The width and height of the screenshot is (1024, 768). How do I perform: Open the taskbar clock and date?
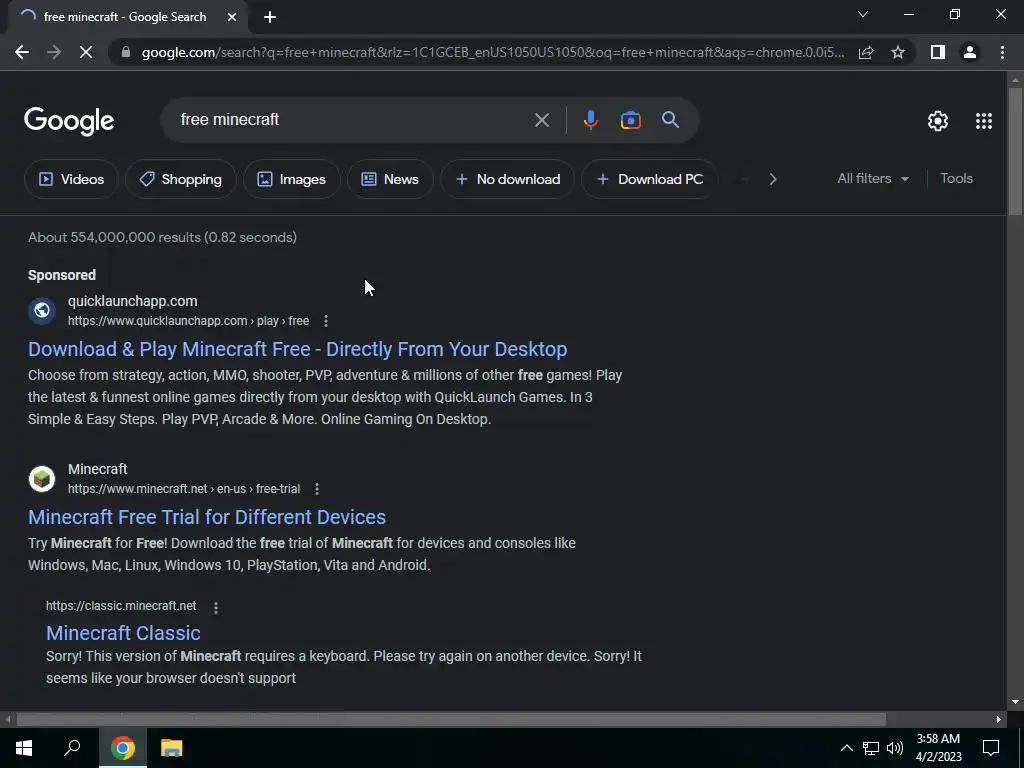click(x=938, y=748)
